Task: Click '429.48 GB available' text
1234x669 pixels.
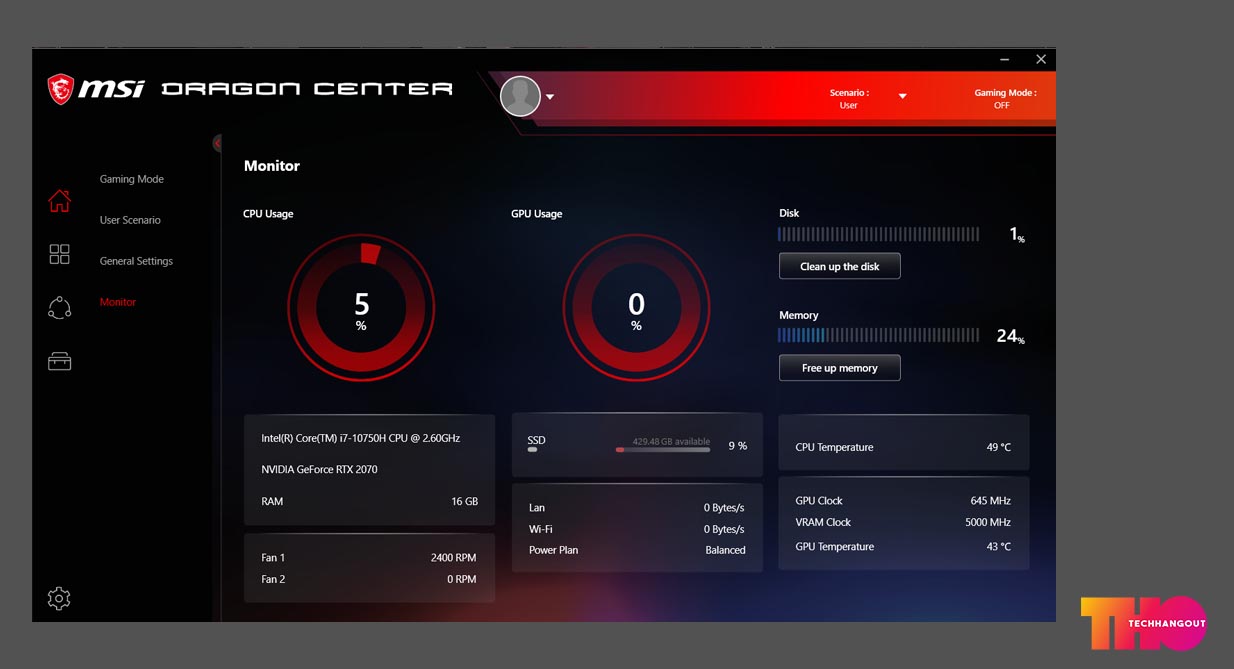Action: point(671,441)
